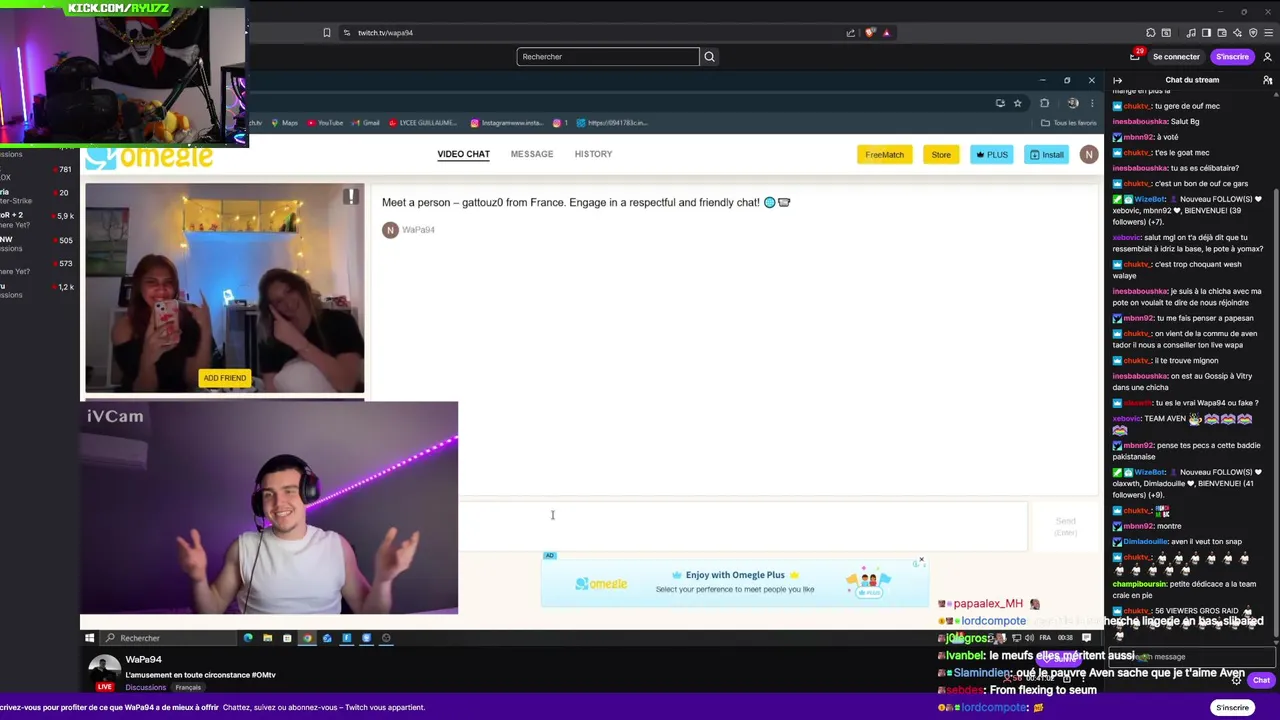Open the Windows Start button in the stream
1280x720 pixels.
tap(89, 638)
